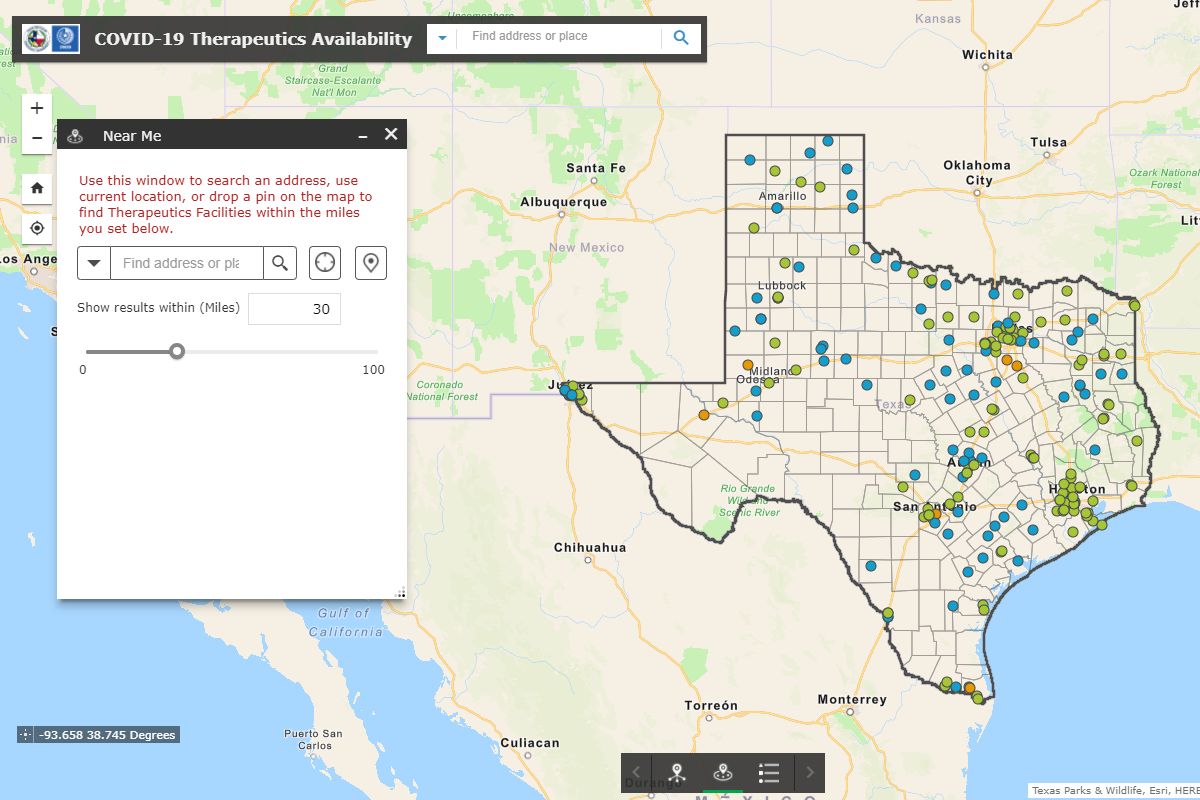Click the distance slider handle
Screen dimensions: 1200x800
[x=177, y=351]
